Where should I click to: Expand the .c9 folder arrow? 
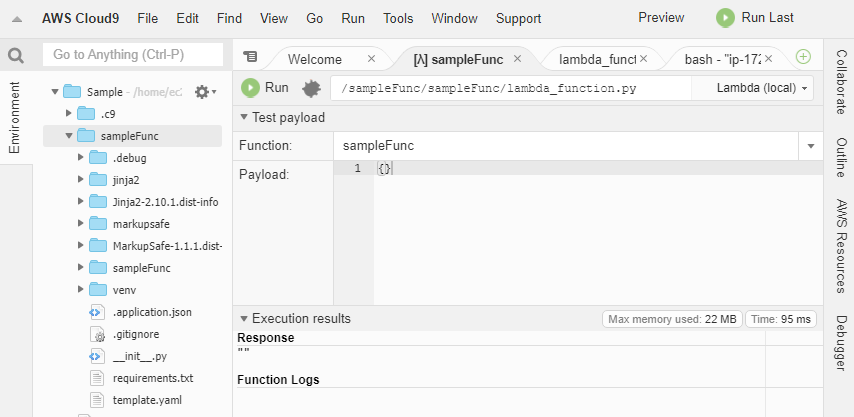[x=68, y=113]
